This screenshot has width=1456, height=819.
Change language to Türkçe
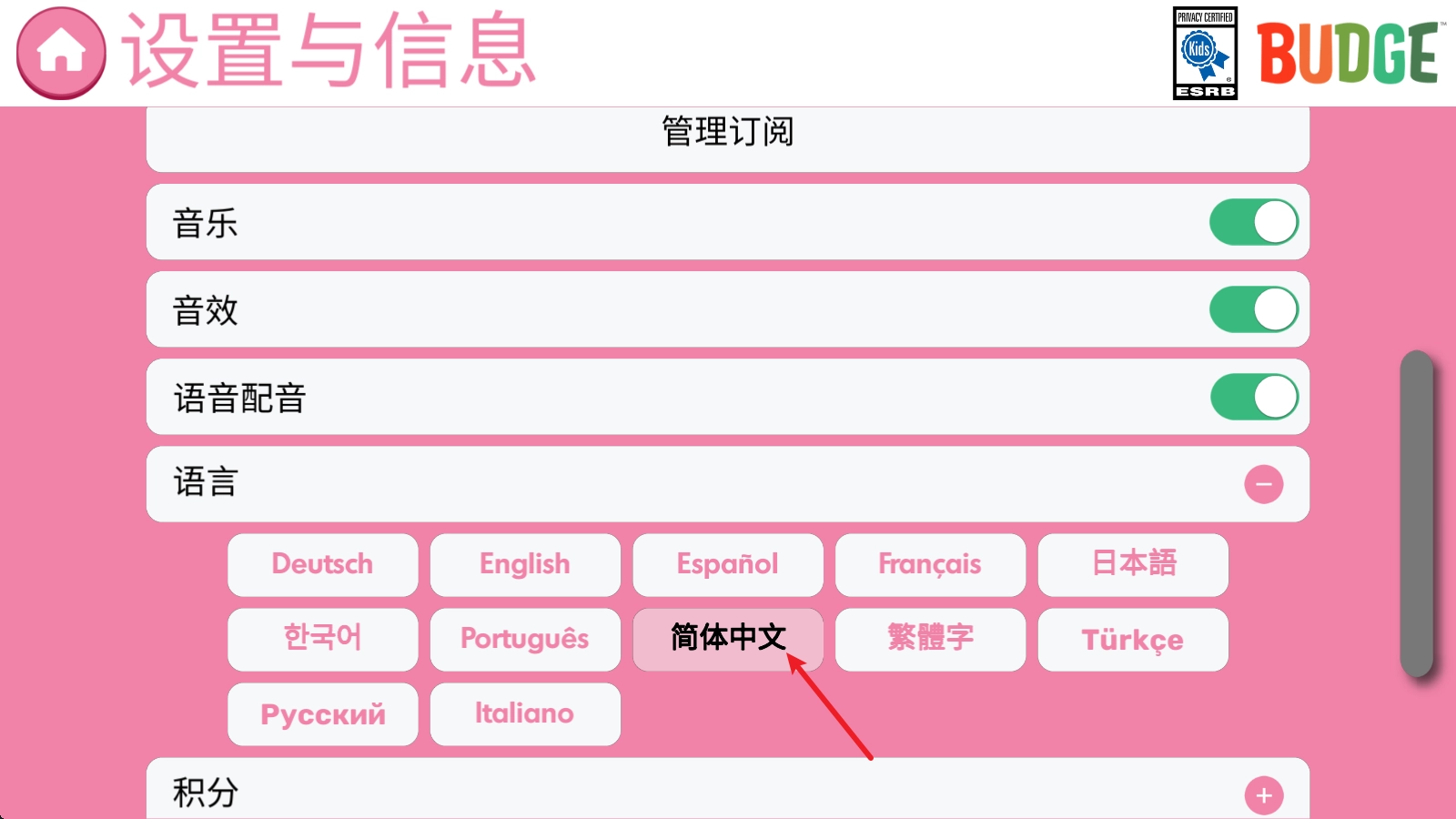tap(1133, 639)
